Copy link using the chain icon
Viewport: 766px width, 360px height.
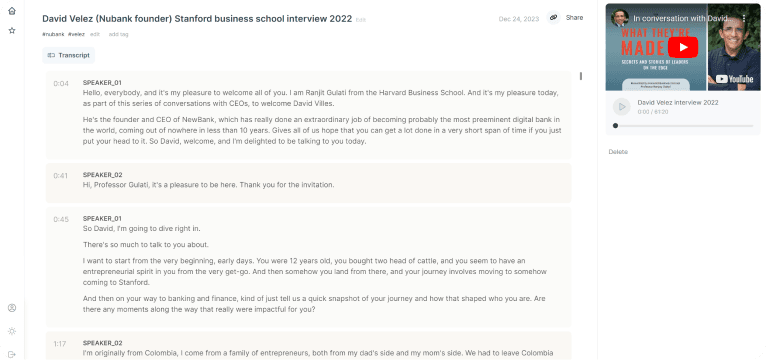tap(553, 18)
